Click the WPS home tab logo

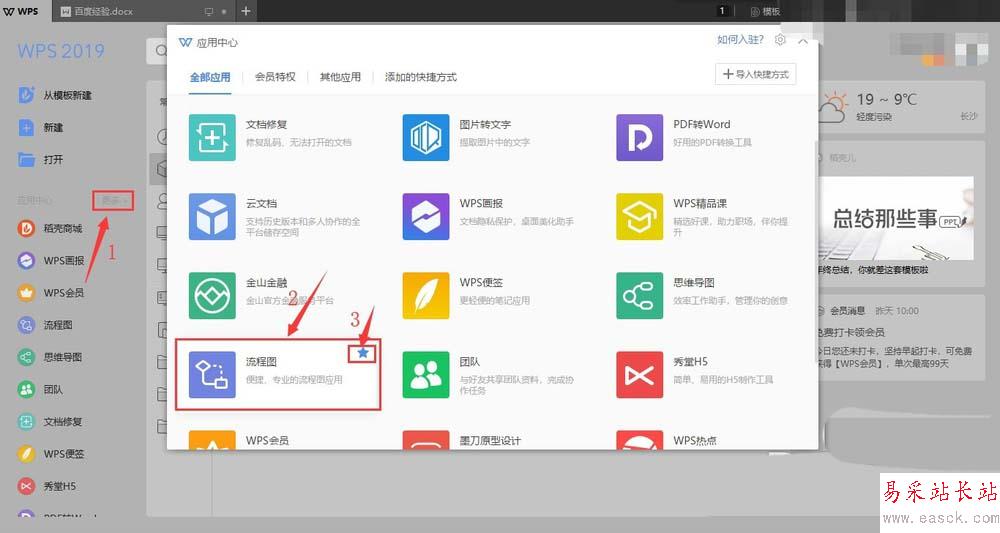21,11
